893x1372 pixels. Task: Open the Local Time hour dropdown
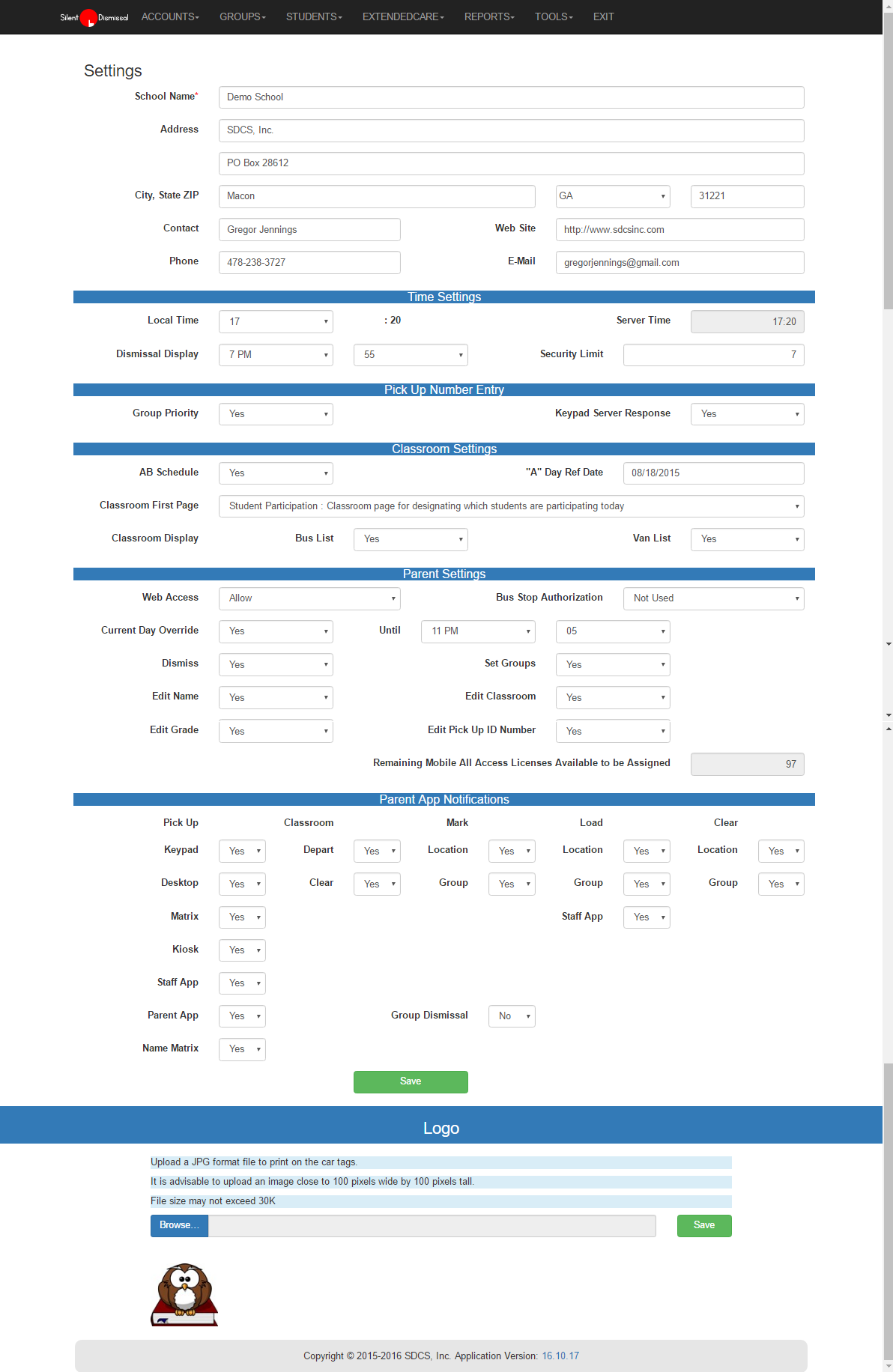(x=276, y=321)
